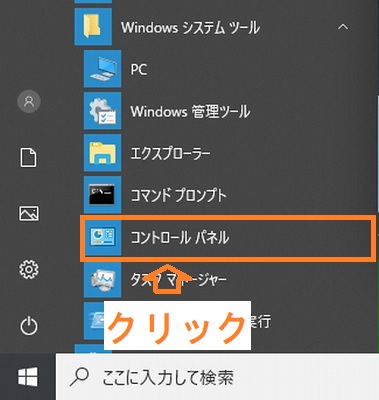The height and width of the screenshot is (400, 379).
Task: Click the コマンド プロンプト text label
Action: pyautogui.click(x=178, y=196)
